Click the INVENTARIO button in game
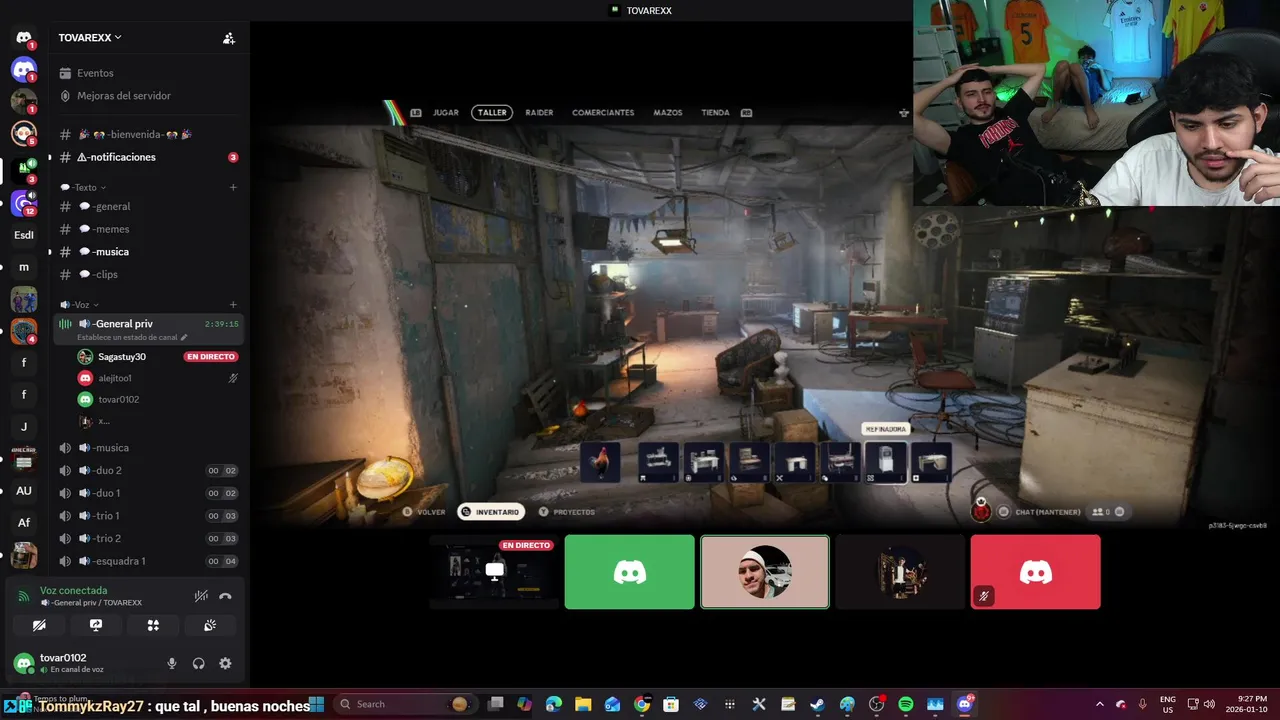The height and width of the screenshot is (720, 1280). coord(491,512)
